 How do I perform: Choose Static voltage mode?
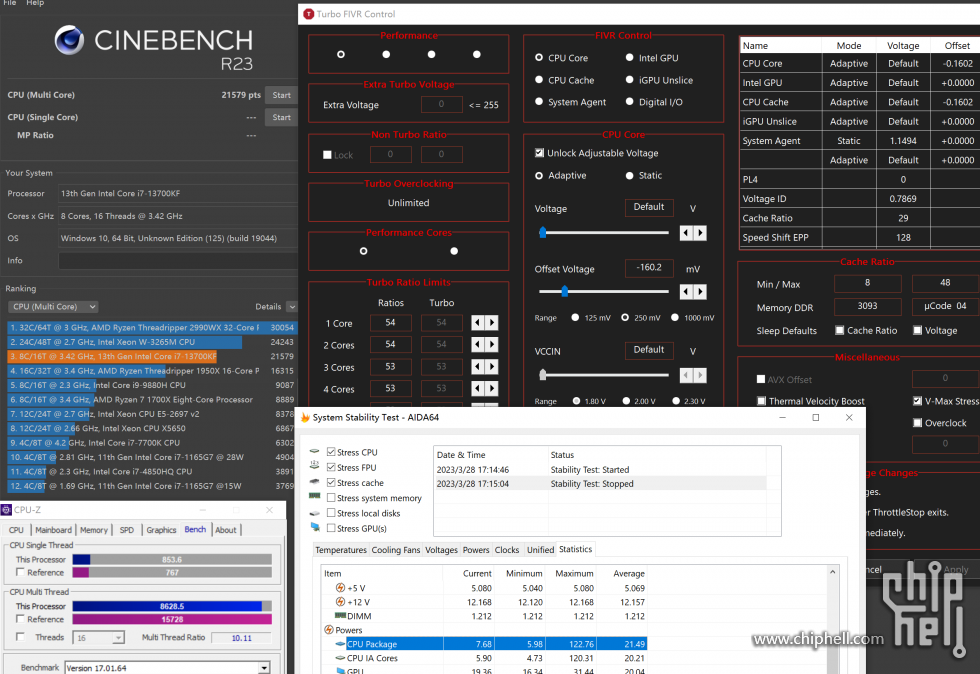click(x=629, y=176)
